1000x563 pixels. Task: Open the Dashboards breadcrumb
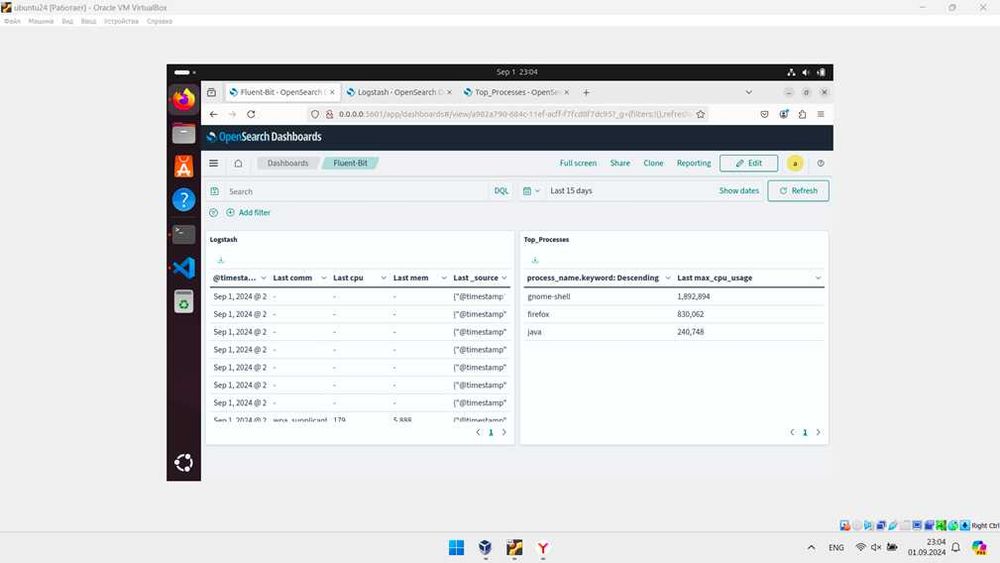[x=288, y=163]
